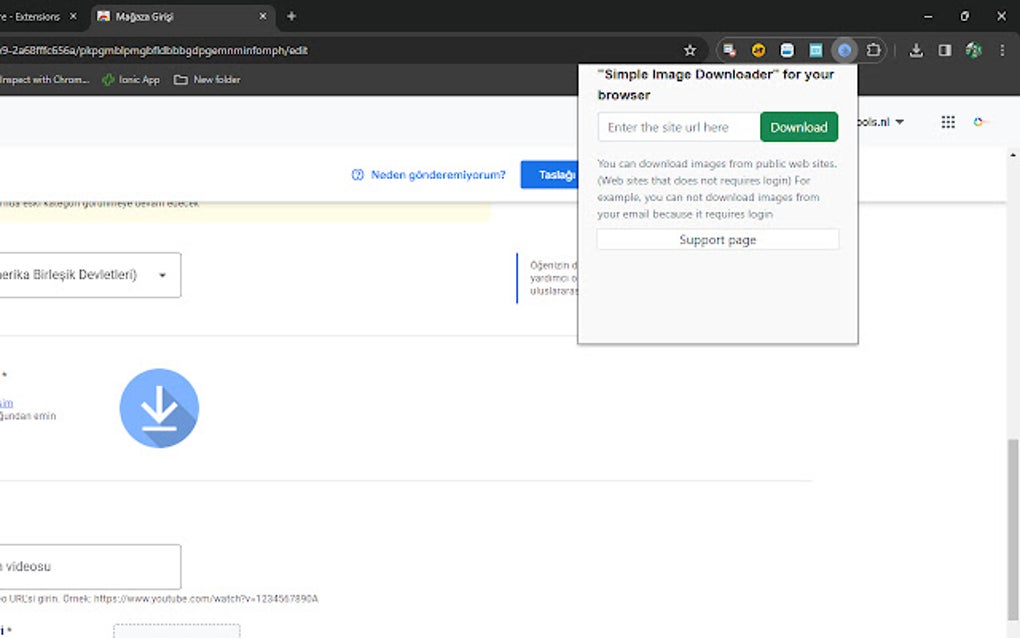
Task: Click the yellow extension icon in the toolbar
Action: click(x=757, y=49)
